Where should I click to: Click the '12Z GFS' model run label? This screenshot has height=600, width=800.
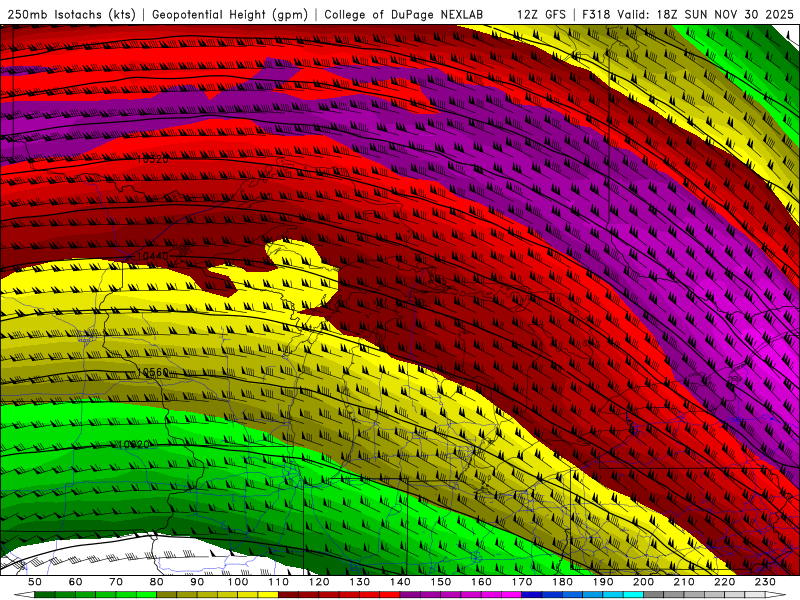541,14
